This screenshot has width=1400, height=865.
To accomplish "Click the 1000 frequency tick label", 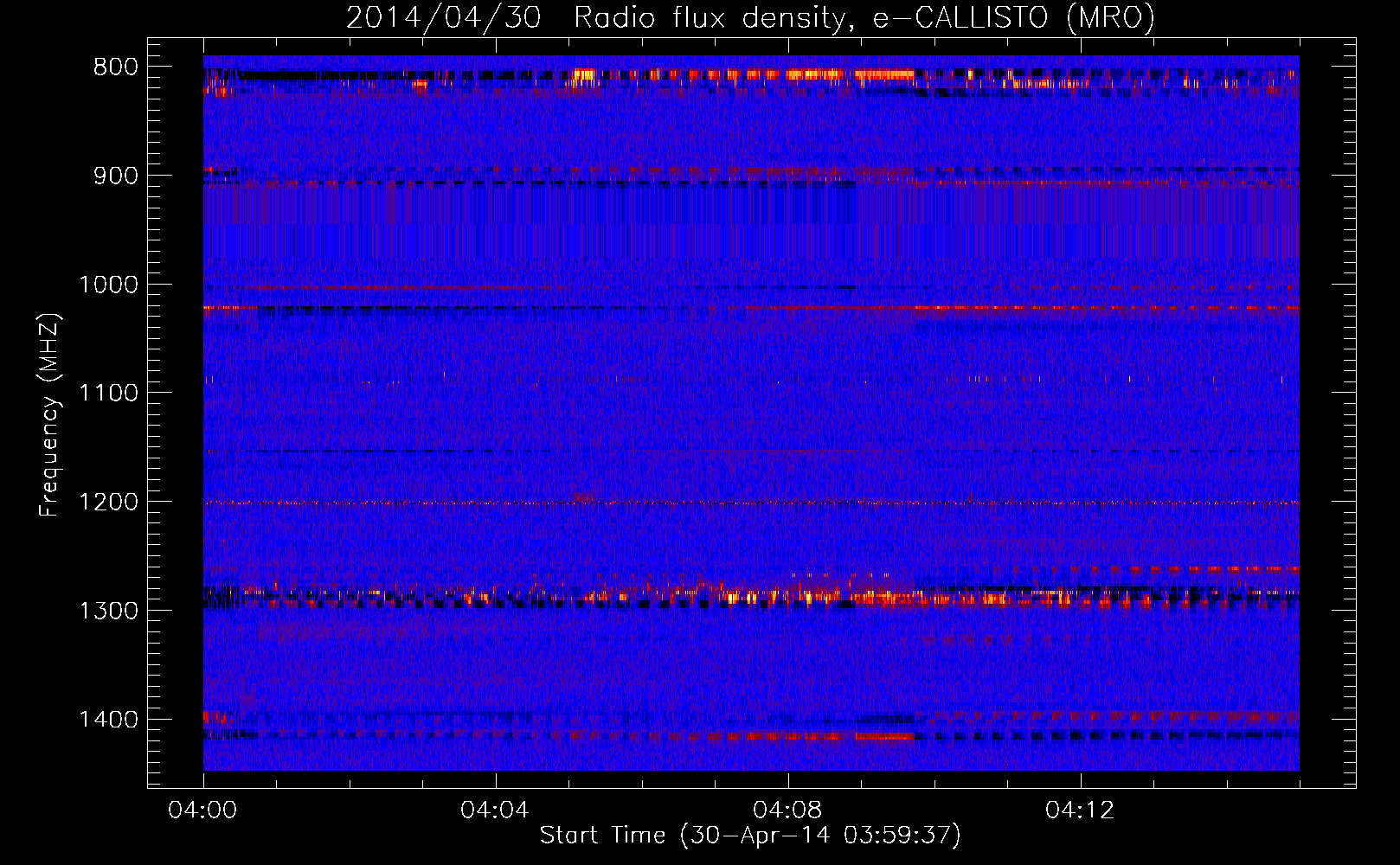I will click(108, 285).
